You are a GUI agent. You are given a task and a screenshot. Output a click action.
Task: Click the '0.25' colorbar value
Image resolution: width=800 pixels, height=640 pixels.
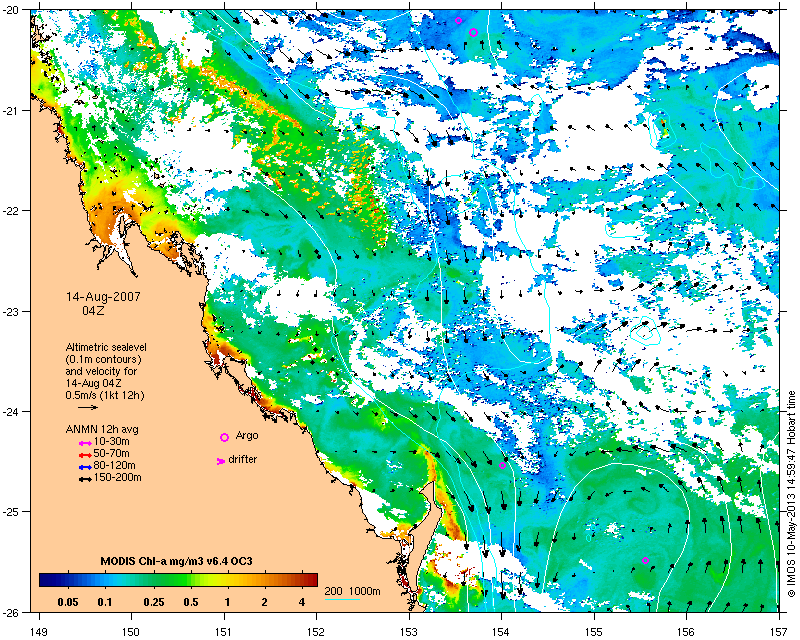(x=154, y=602)
